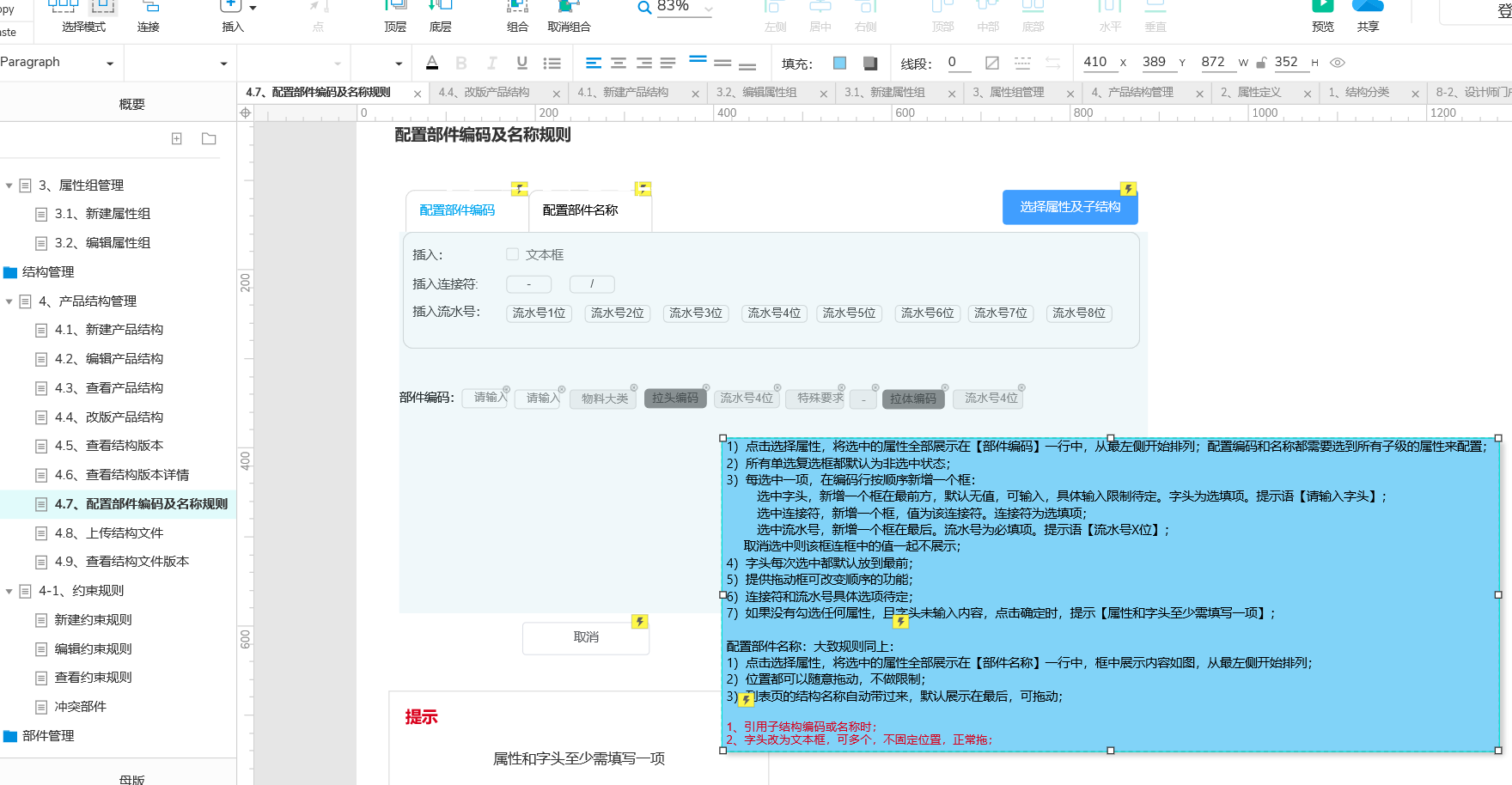The image size is (1512, 785).
Task: Click the zoom magnifier icon
Action: [644, 8]
